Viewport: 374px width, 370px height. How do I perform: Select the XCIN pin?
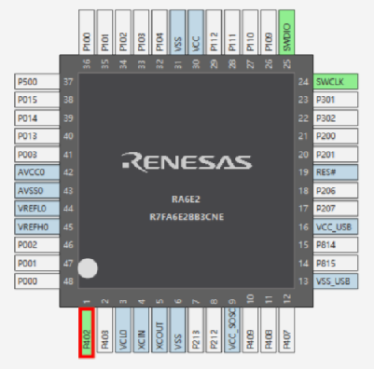(x=141, y=330)
